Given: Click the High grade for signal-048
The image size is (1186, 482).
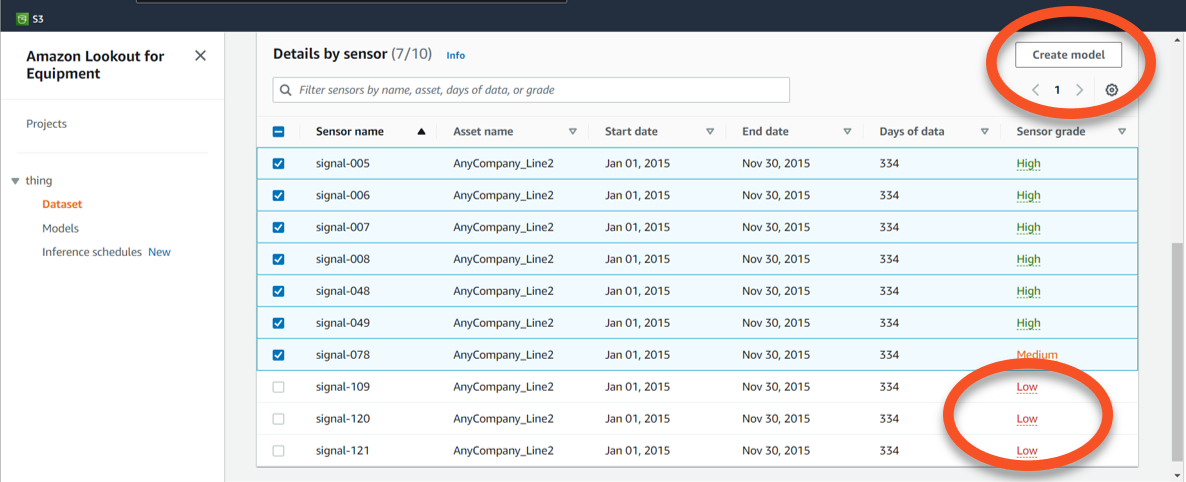Looking at the screenshot, I should 1029,291.
